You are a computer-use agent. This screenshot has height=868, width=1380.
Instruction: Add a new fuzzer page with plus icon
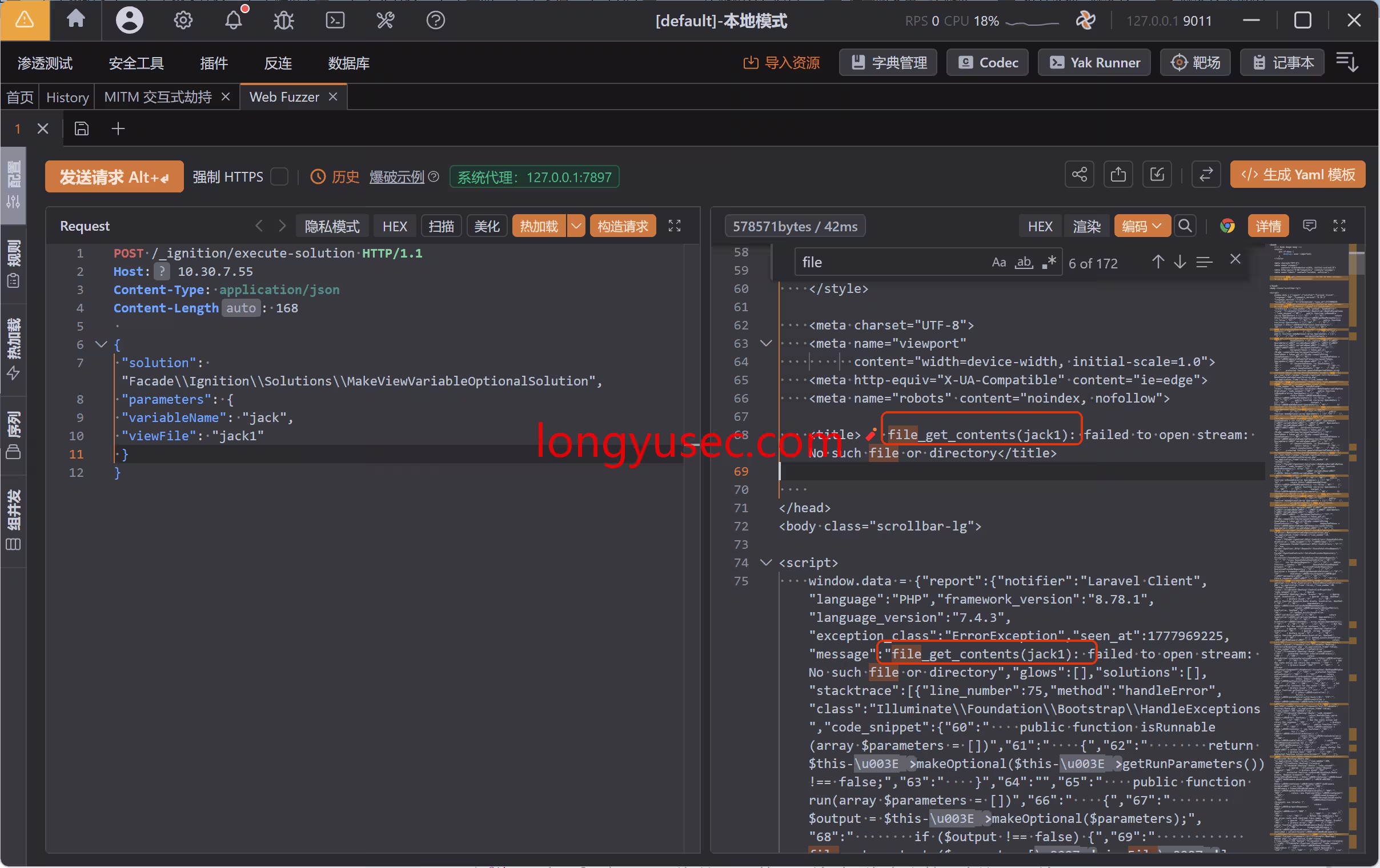pos(118,128)
